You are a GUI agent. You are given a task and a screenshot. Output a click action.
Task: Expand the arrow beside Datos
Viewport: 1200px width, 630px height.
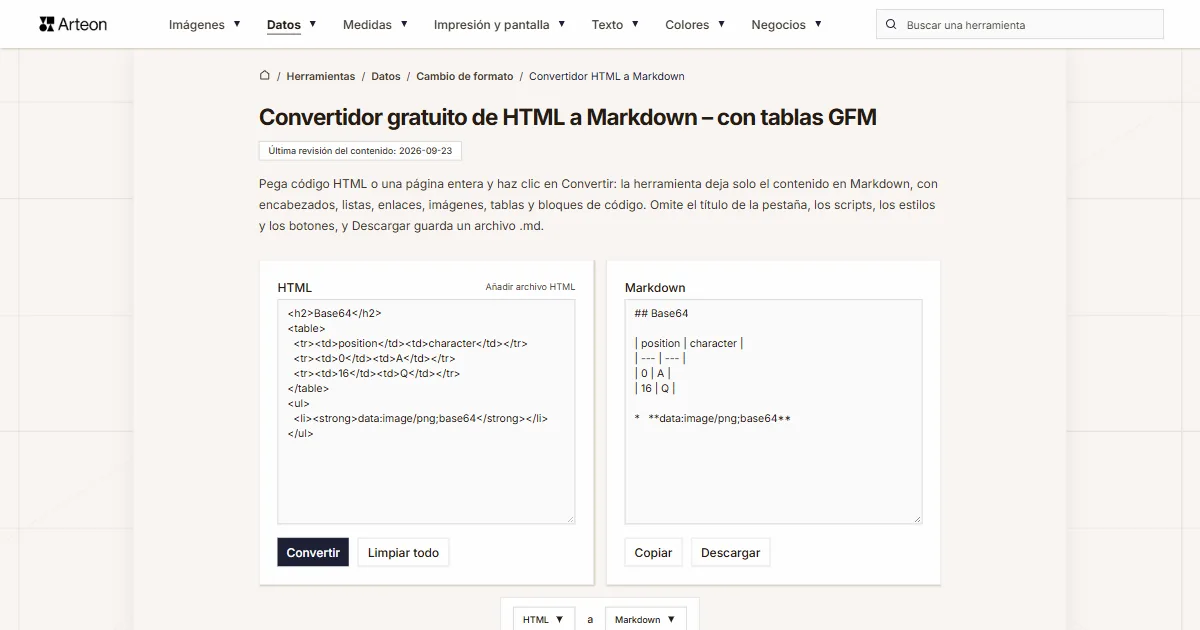coord(313,24)
